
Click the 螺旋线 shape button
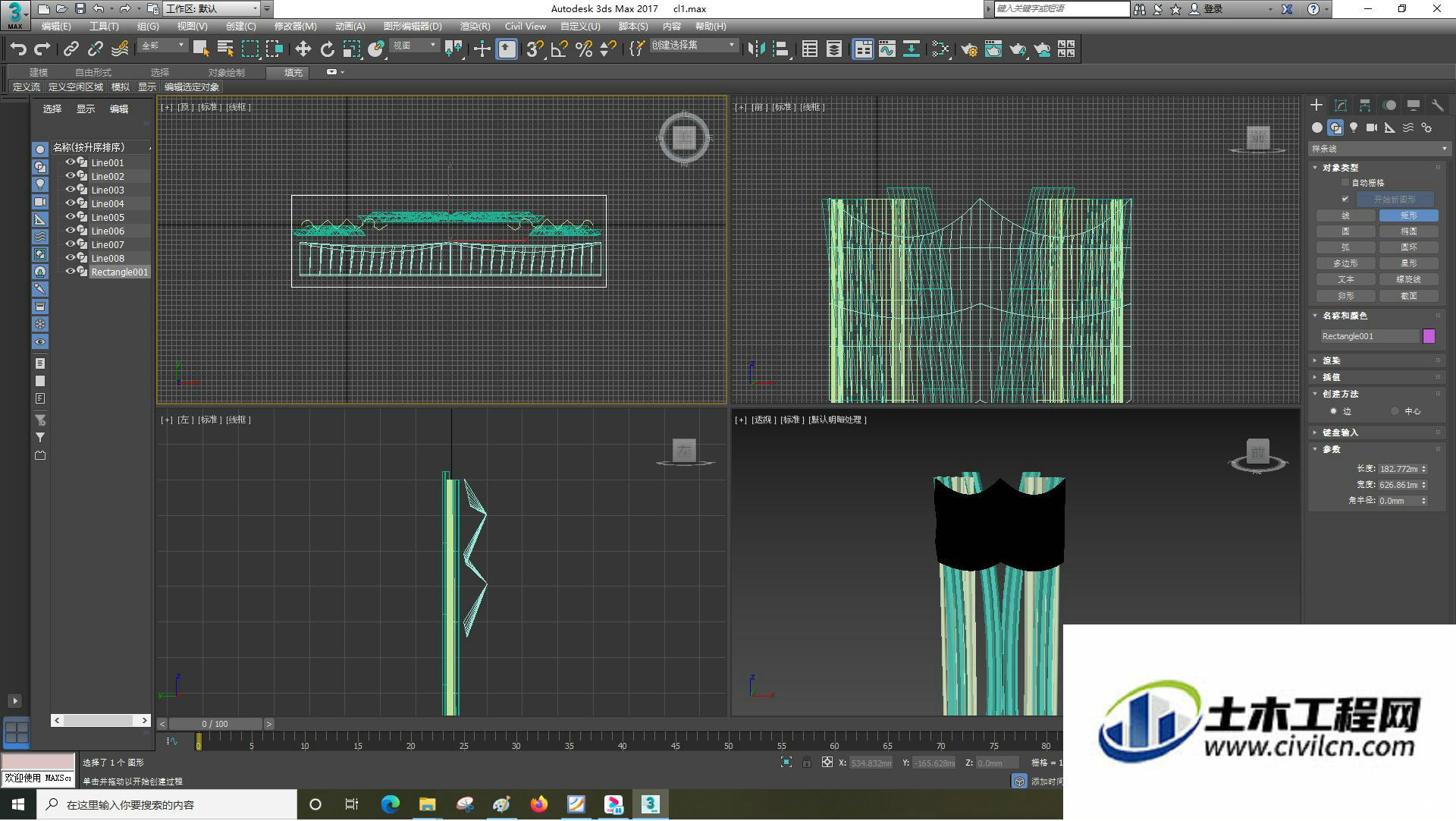tap(1408, 280)
